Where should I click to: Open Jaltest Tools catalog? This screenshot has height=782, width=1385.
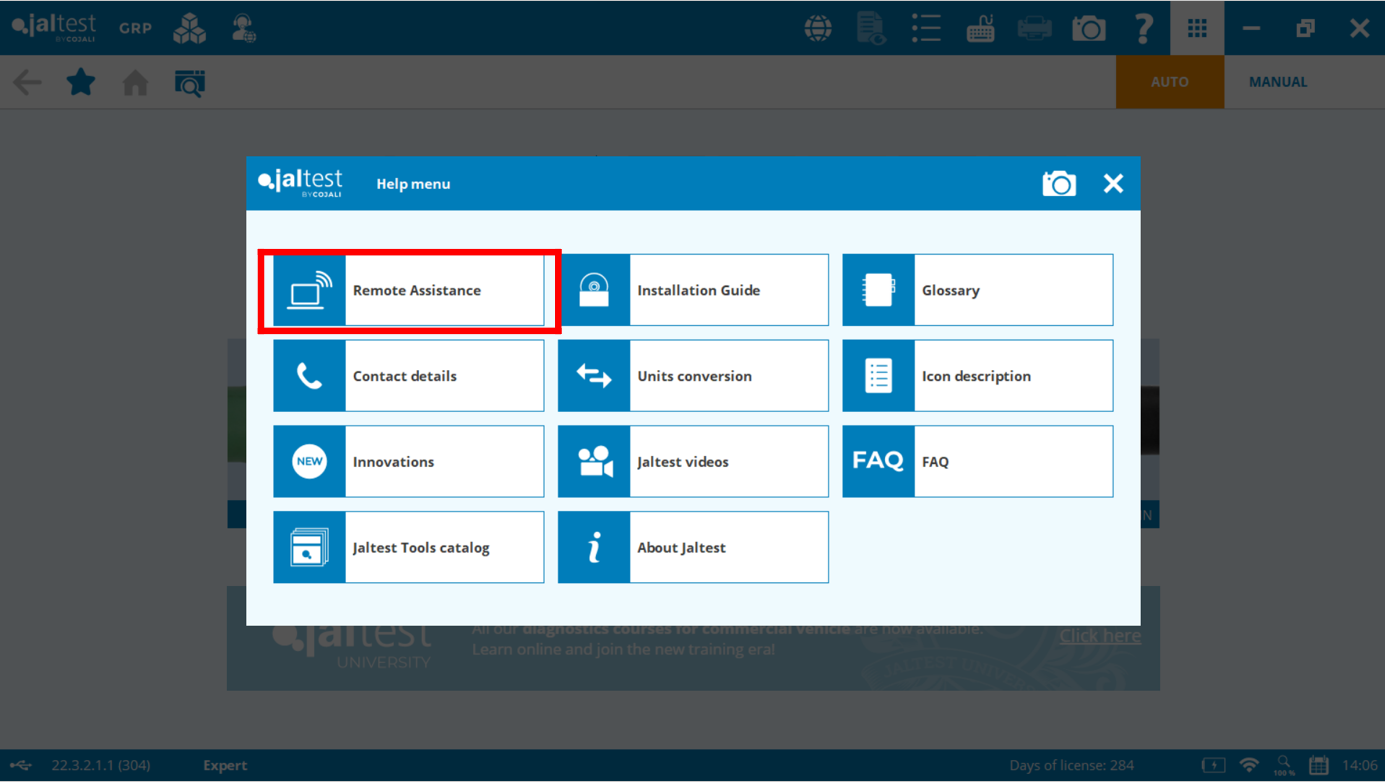pos(408,548)
